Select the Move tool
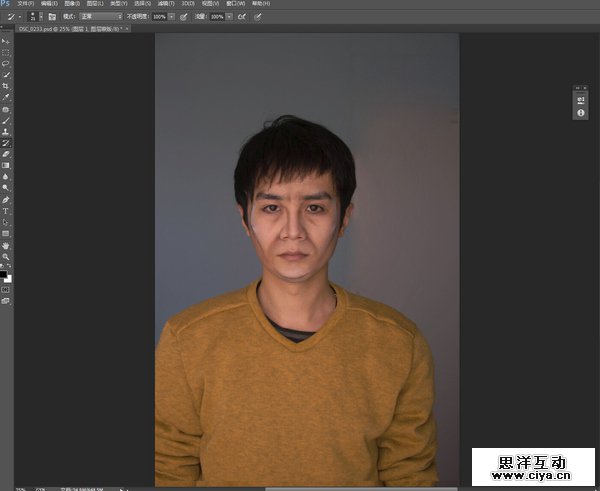The width and height of the screenshot is (600, 491). click(x=5, y=41)
